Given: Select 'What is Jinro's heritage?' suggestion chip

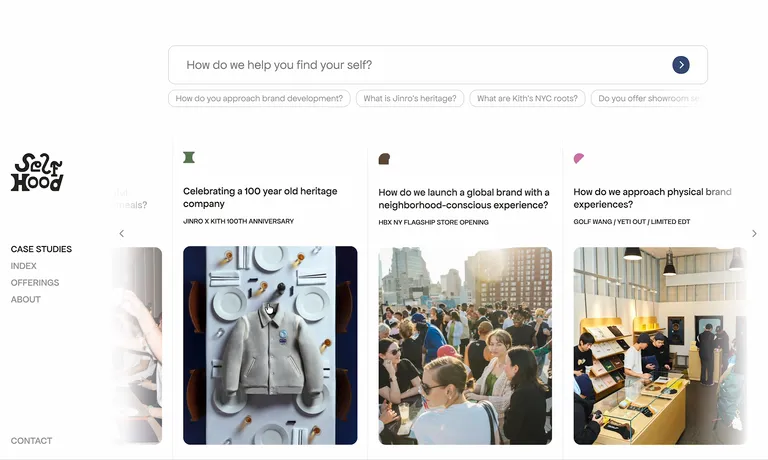Looking at the screenshot, I should [410, 98].
